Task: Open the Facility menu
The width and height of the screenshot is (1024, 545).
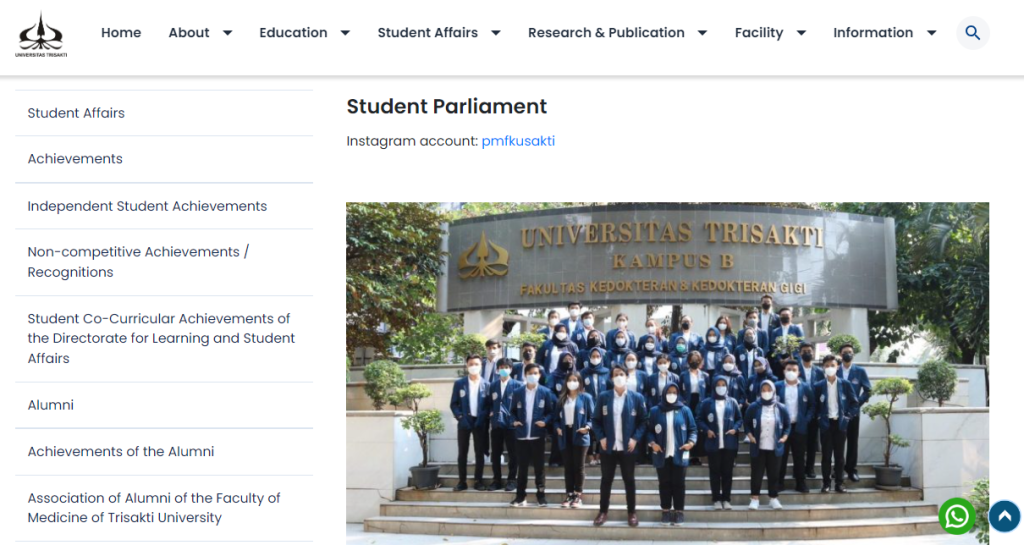Action: click(x=759, y=33)
